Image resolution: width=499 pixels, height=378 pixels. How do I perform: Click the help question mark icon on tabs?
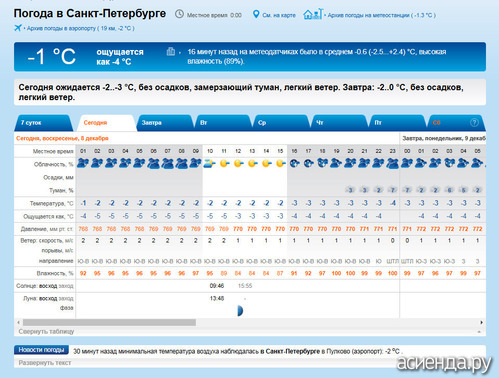pos(474,122)
